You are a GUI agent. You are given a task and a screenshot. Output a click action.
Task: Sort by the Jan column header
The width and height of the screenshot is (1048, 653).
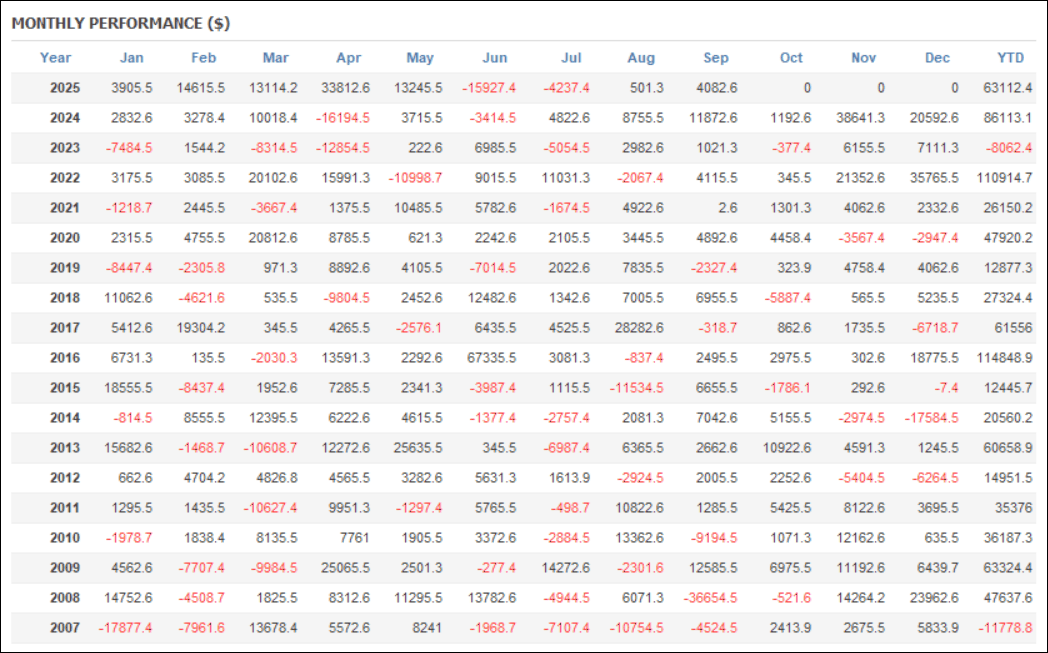click(132, 58)
